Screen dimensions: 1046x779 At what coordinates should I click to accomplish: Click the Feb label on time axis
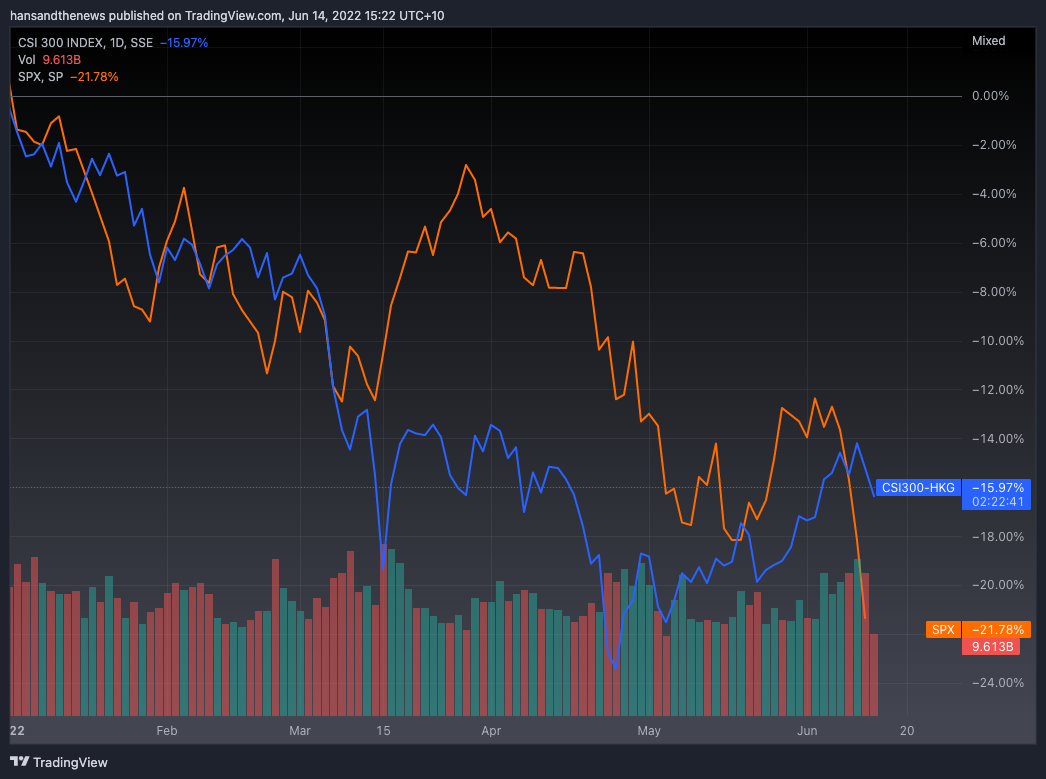[x=166, y=731]
